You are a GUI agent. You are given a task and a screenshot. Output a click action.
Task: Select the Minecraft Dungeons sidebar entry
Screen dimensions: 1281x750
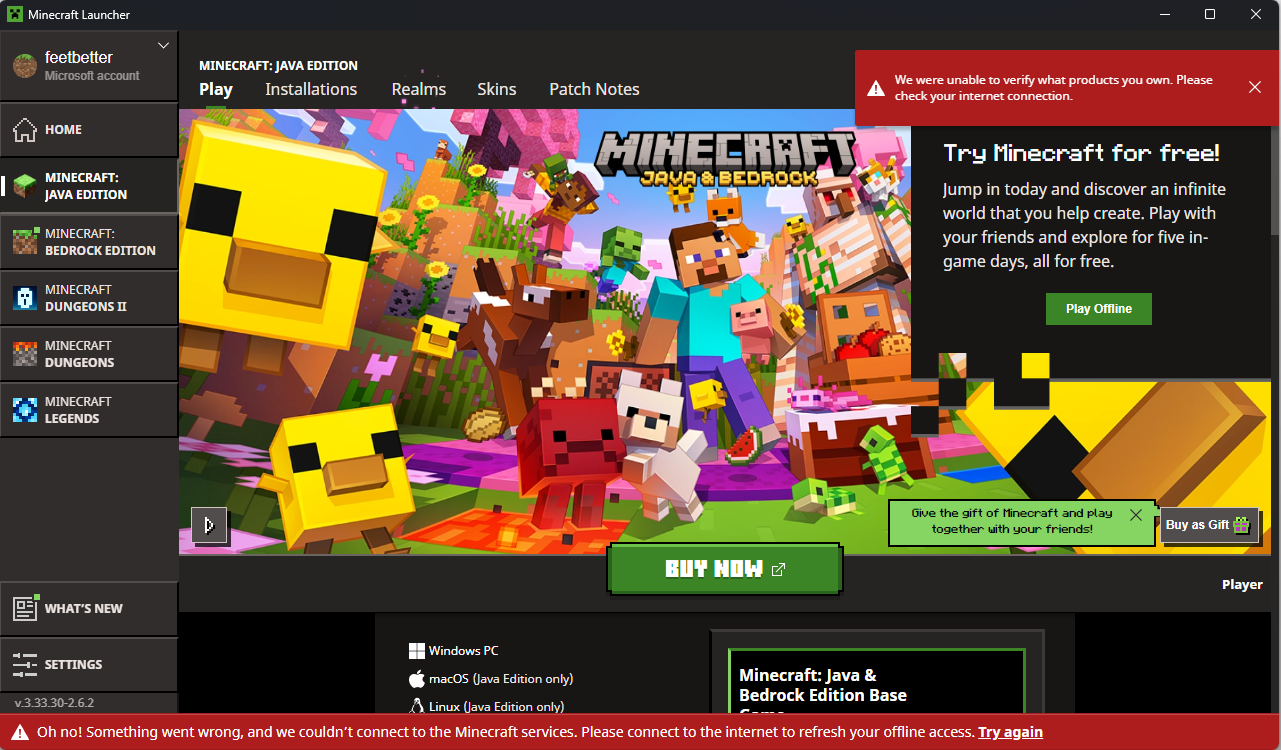pos(89,354)
